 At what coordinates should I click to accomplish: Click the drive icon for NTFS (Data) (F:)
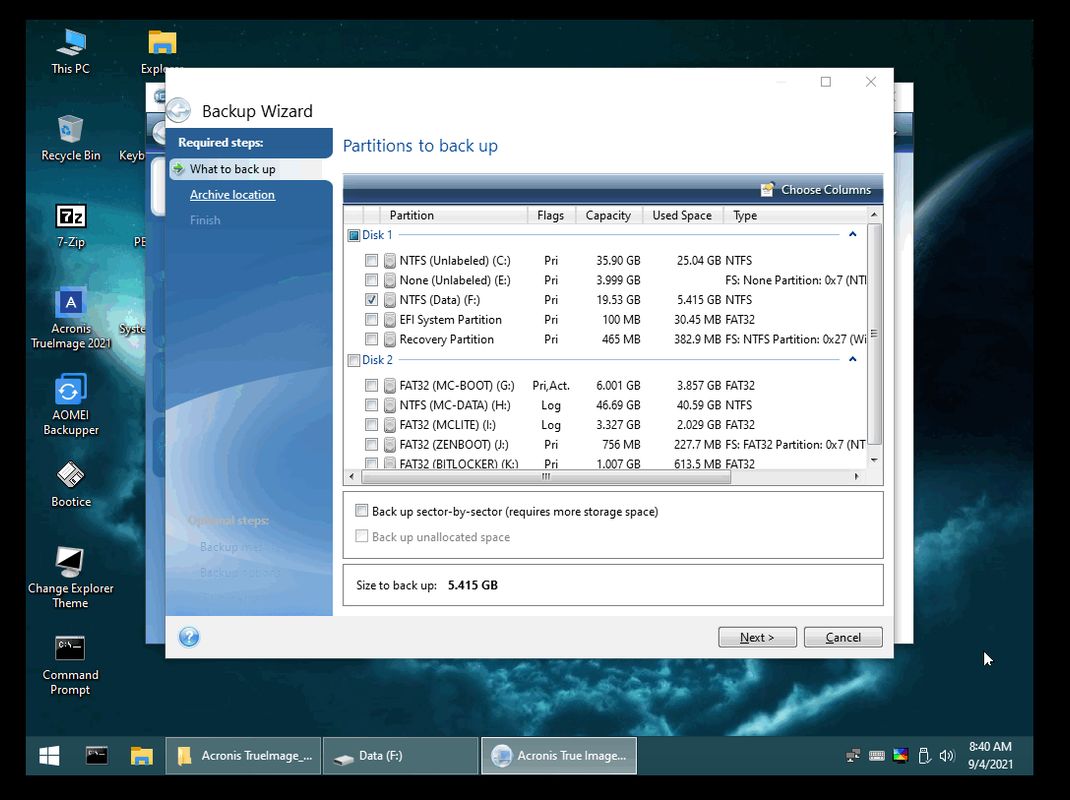click(x=390, y=300)
